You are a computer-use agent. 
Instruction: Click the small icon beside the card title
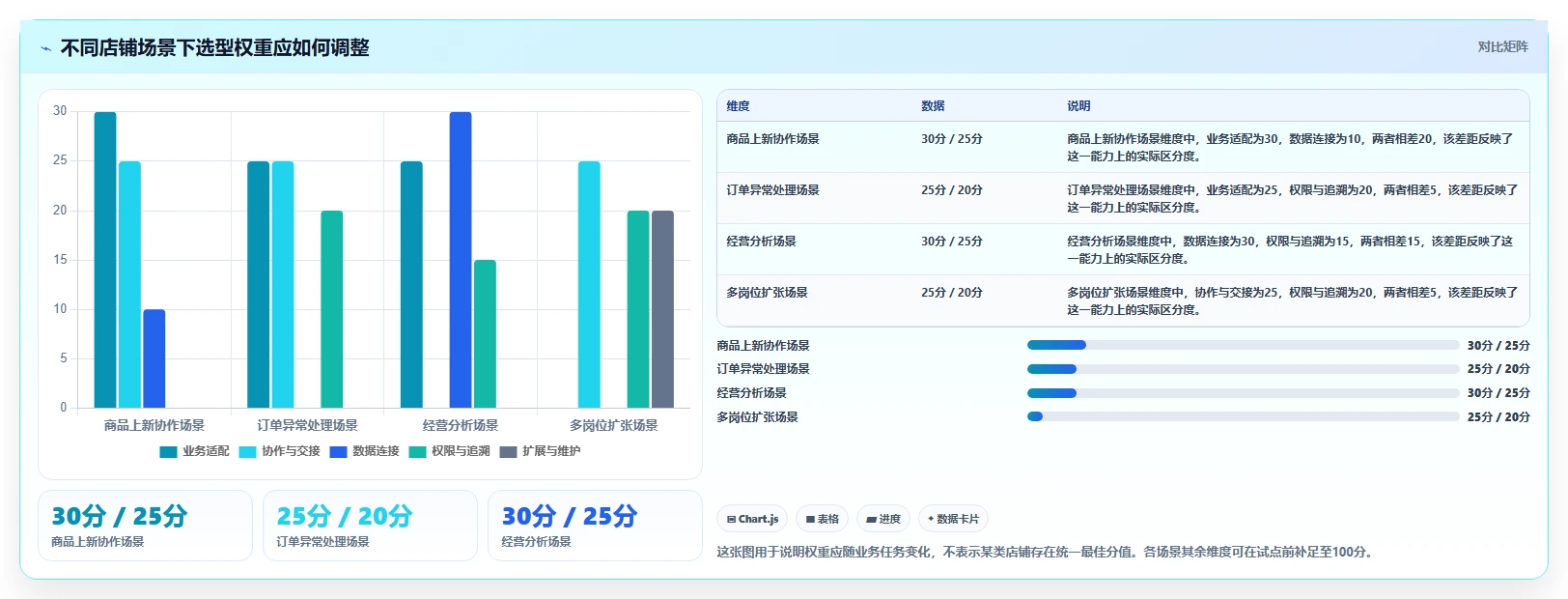tap(45, 48)
